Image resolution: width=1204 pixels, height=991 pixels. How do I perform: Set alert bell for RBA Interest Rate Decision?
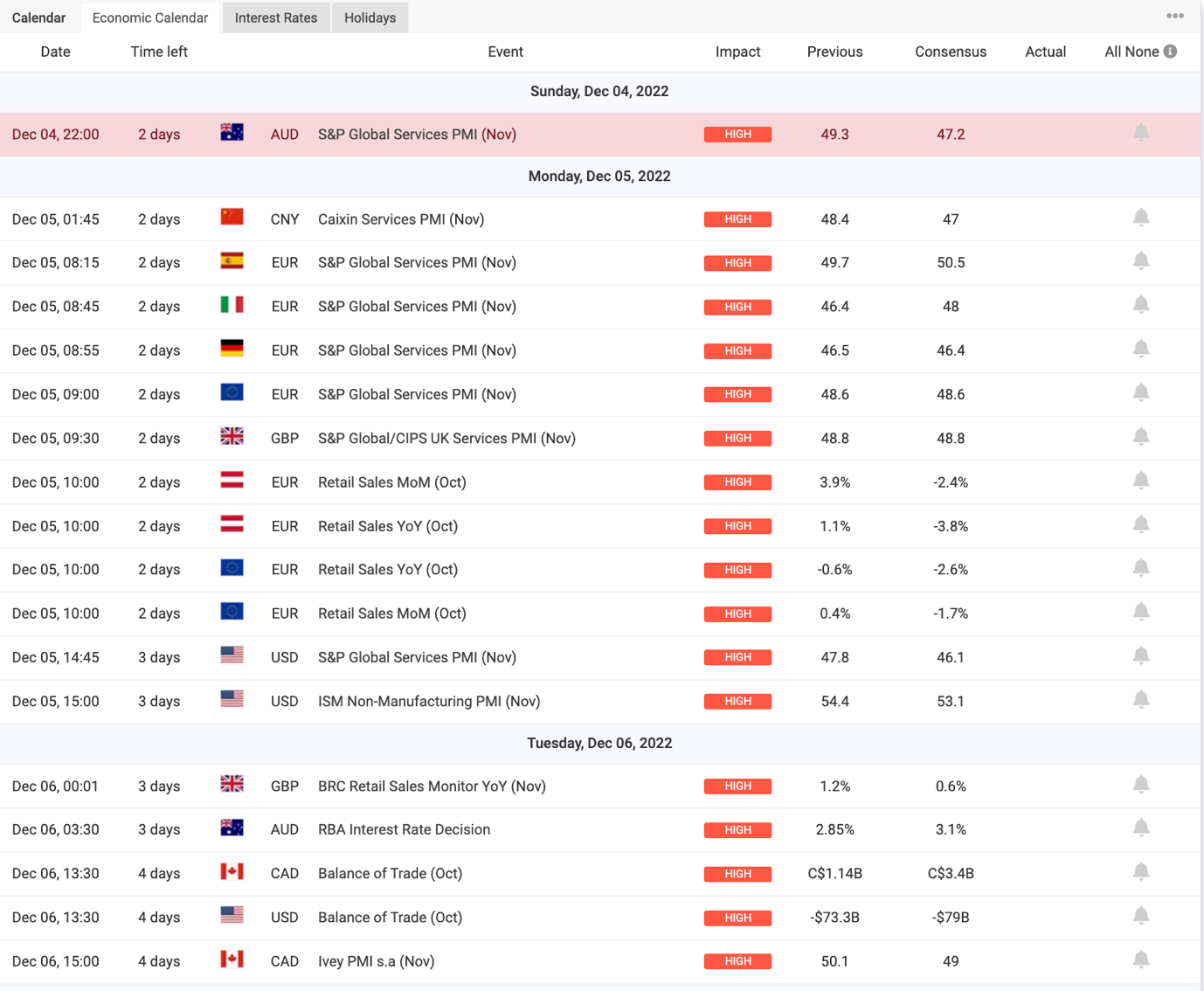click(1141, 829)
